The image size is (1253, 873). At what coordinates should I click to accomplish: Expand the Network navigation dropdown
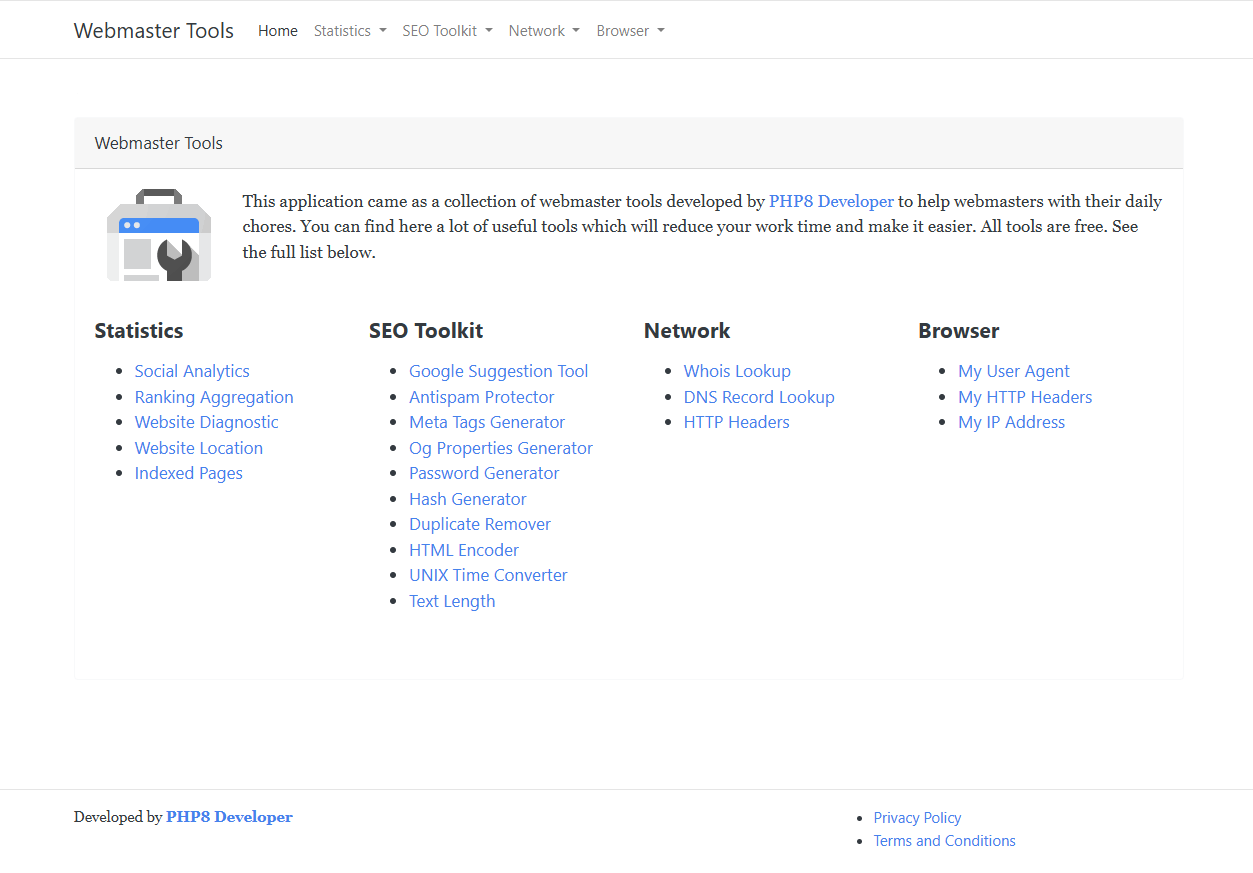(x=543, y=31)
